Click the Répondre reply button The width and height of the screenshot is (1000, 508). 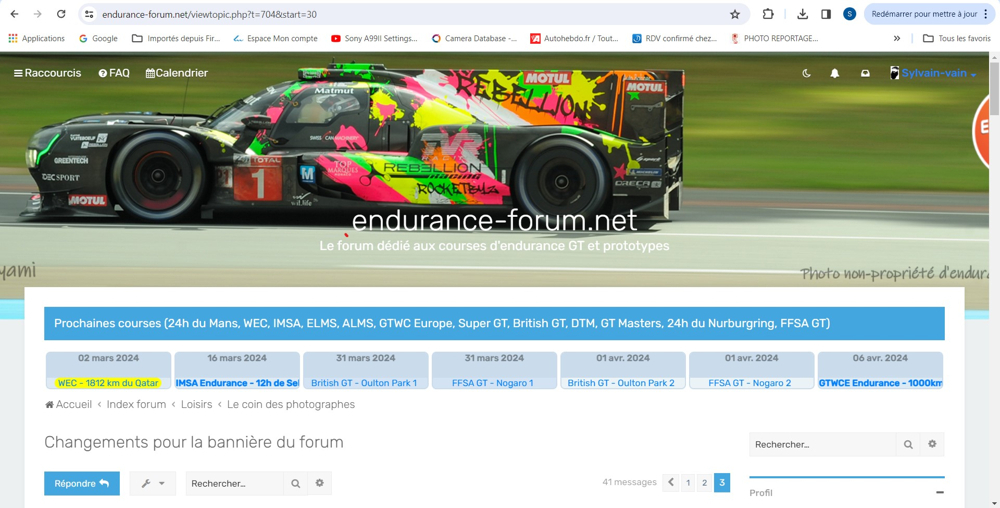pos(82,484)
